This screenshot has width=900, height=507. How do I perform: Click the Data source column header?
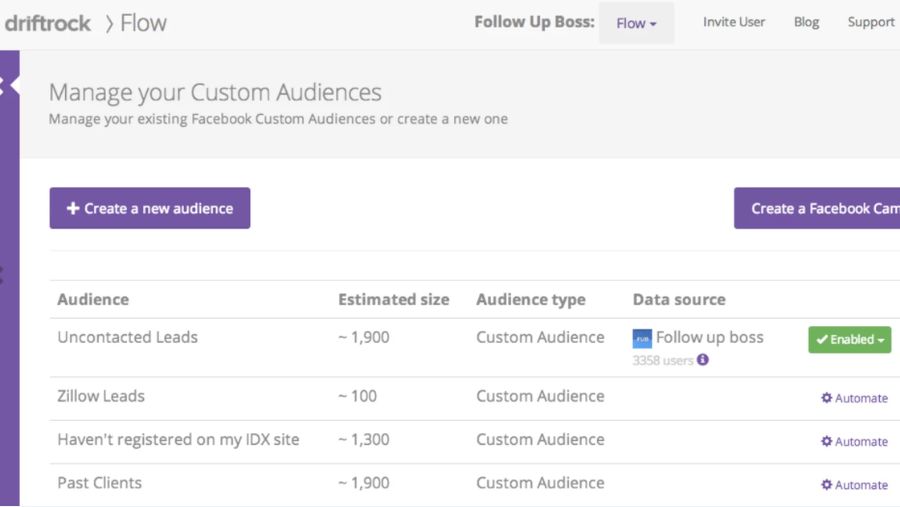point(679,300)
